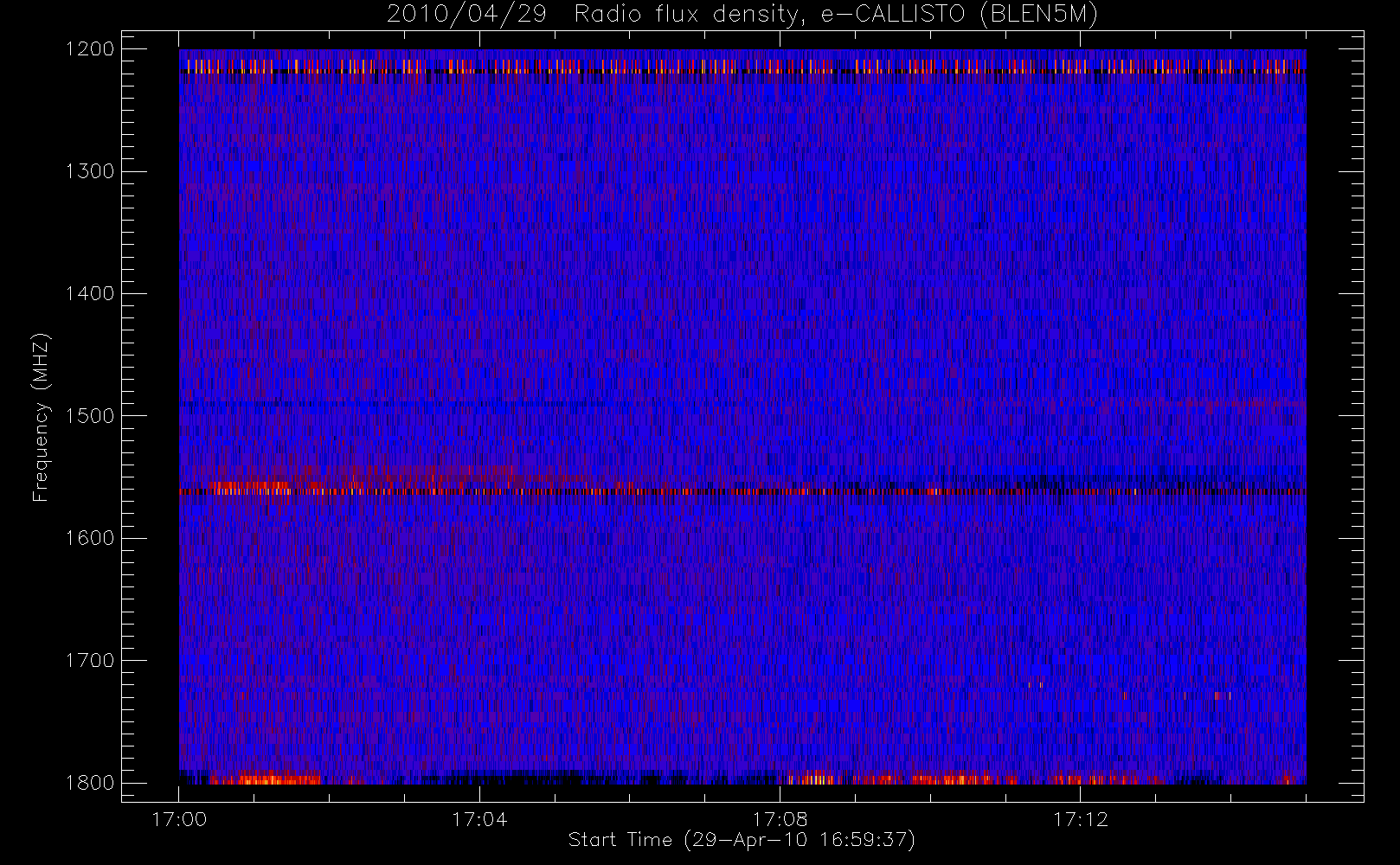
Task: Click the 1200 frequency tick label
Action: 91,49
